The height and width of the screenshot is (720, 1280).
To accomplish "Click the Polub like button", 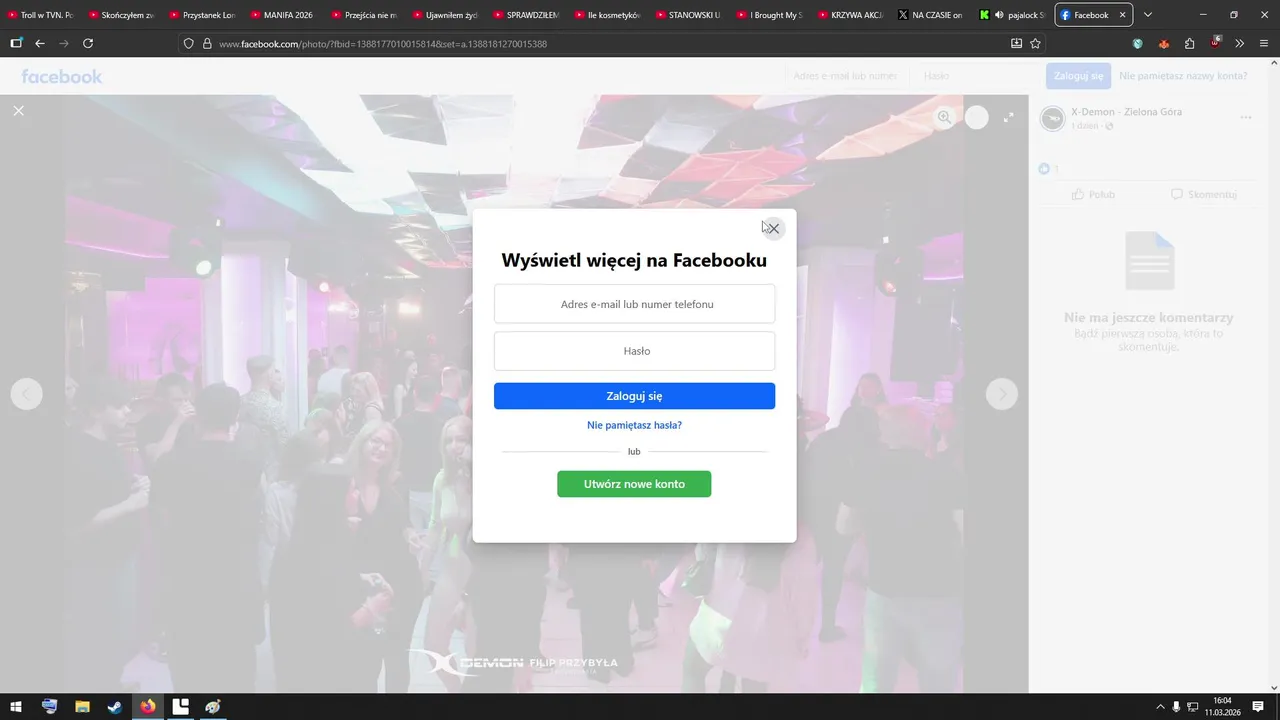I will [x=1093, y=194].
